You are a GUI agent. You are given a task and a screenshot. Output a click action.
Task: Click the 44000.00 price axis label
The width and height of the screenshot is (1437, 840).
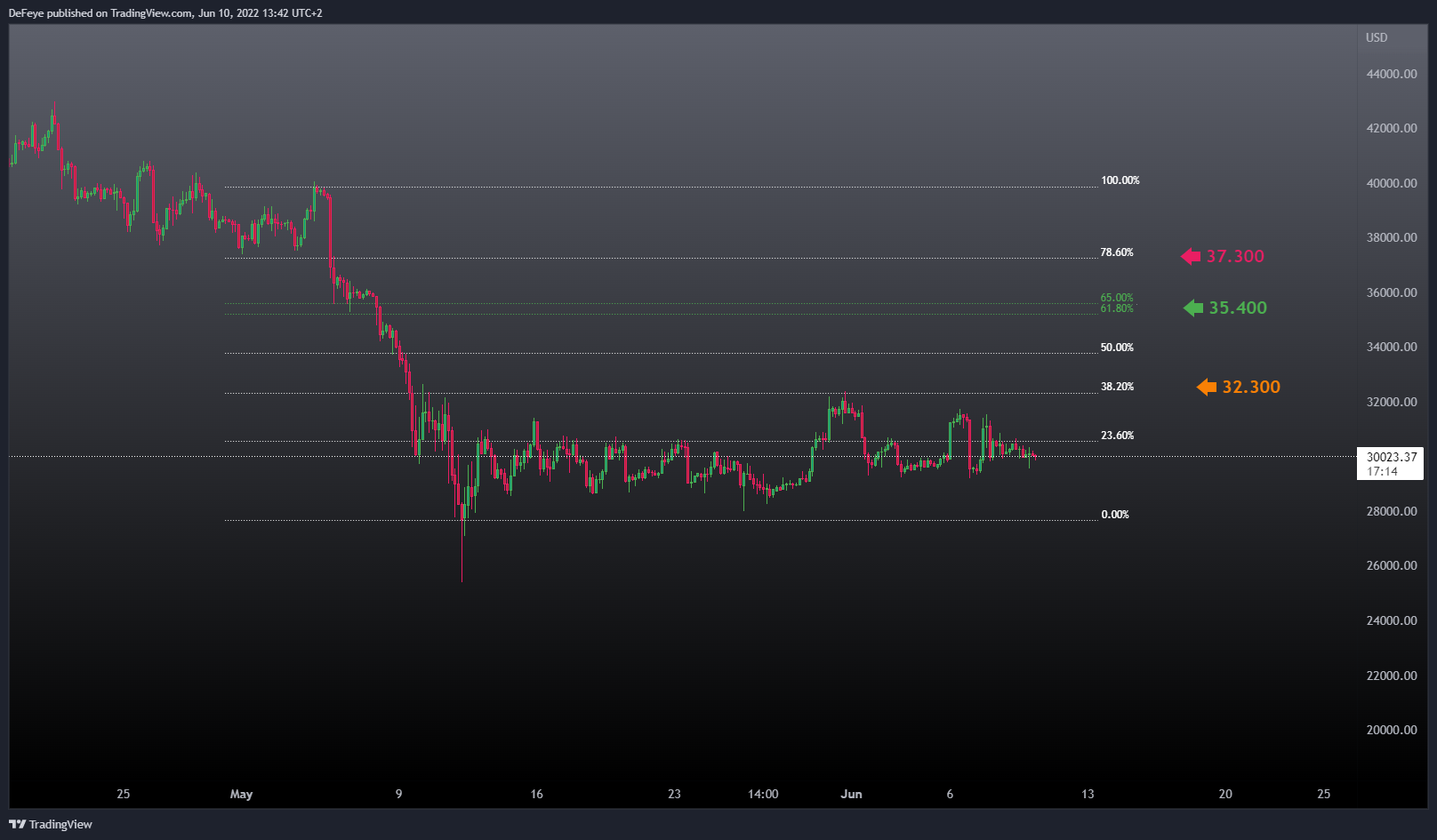pos(1392,74)
